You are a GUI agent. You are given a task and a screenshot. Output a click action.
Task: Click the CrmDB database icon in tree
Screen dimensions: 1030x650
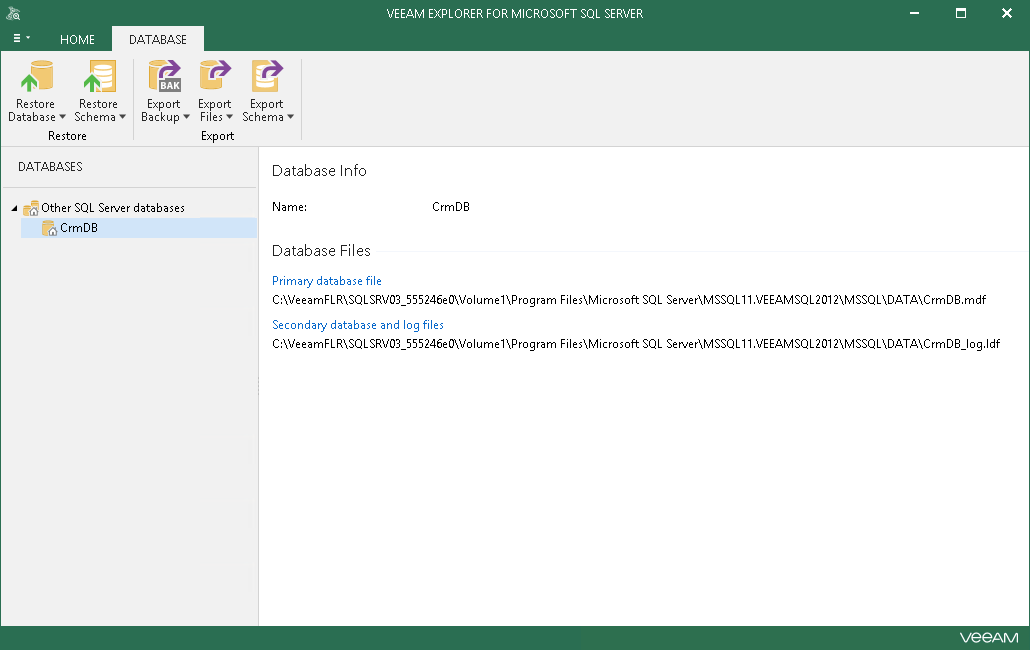click(49, 228)
